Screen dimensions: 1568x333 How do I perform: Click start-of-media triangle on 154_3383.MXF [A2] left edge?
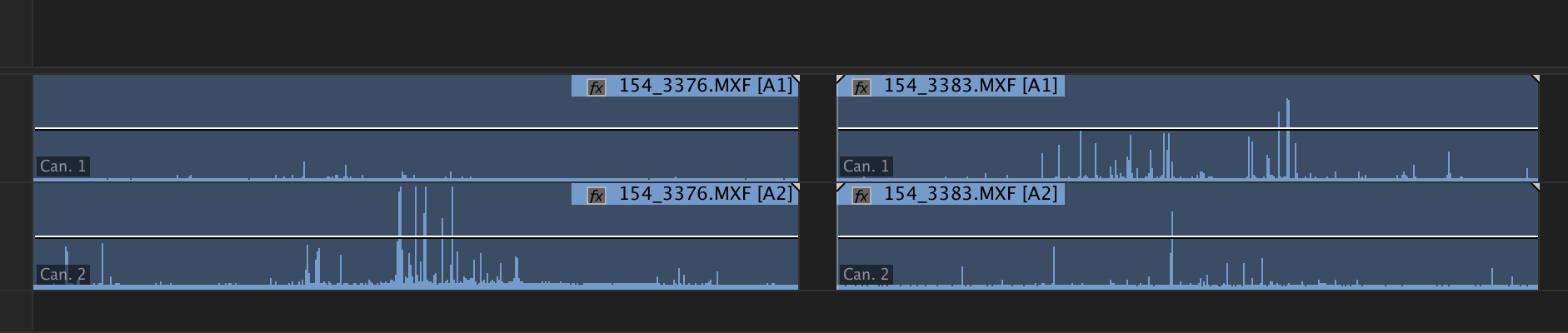coord(841,187)
